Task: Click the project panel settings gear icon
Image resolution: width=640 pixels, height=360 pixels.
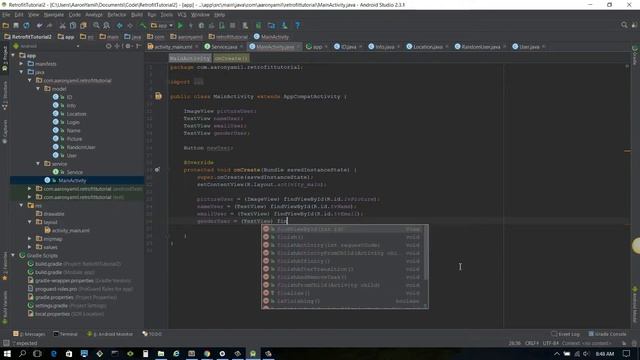Action: pyautogui.click(x=128, y=47)
